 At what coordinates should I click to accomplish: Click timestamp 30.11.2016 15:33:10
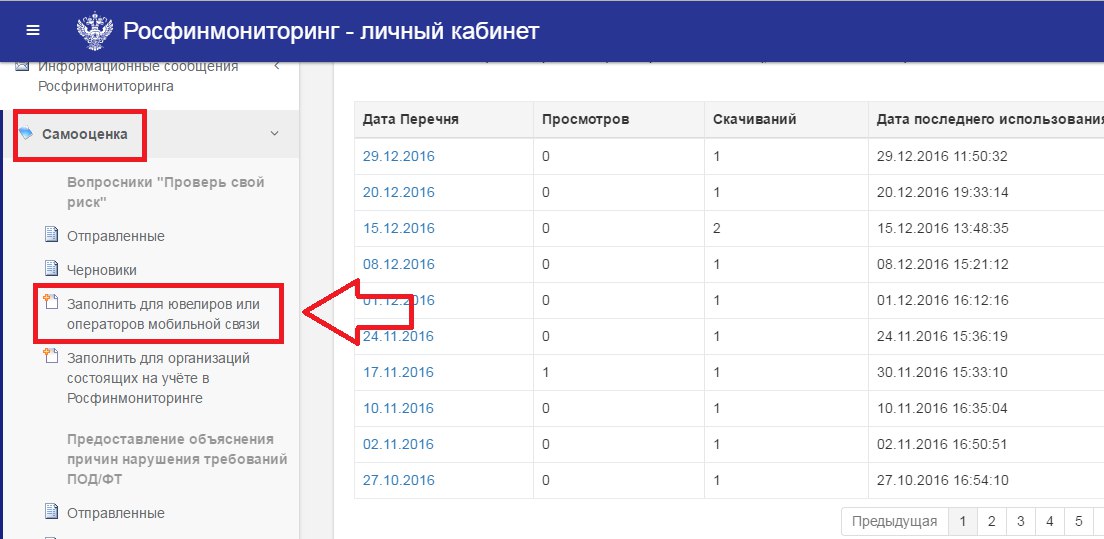(942, 372)
